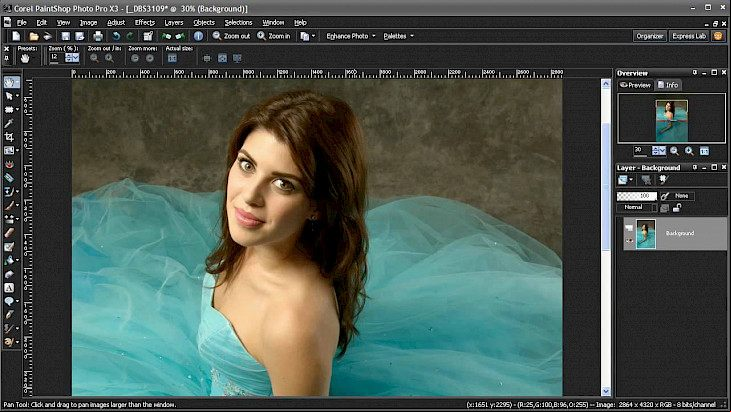Image resolution: width=731 pixels, height=412 pixels.
Task: Open the Overview zoom value dropdown
Action: tap(662, 151)
